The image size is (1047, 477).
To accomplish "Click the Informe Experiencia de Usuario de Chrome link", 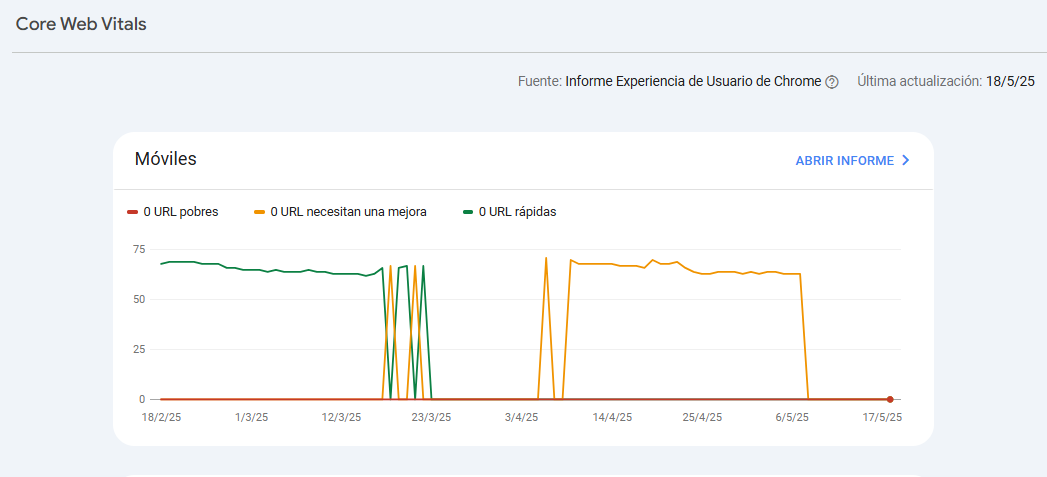I will click(x=693, y=82).
